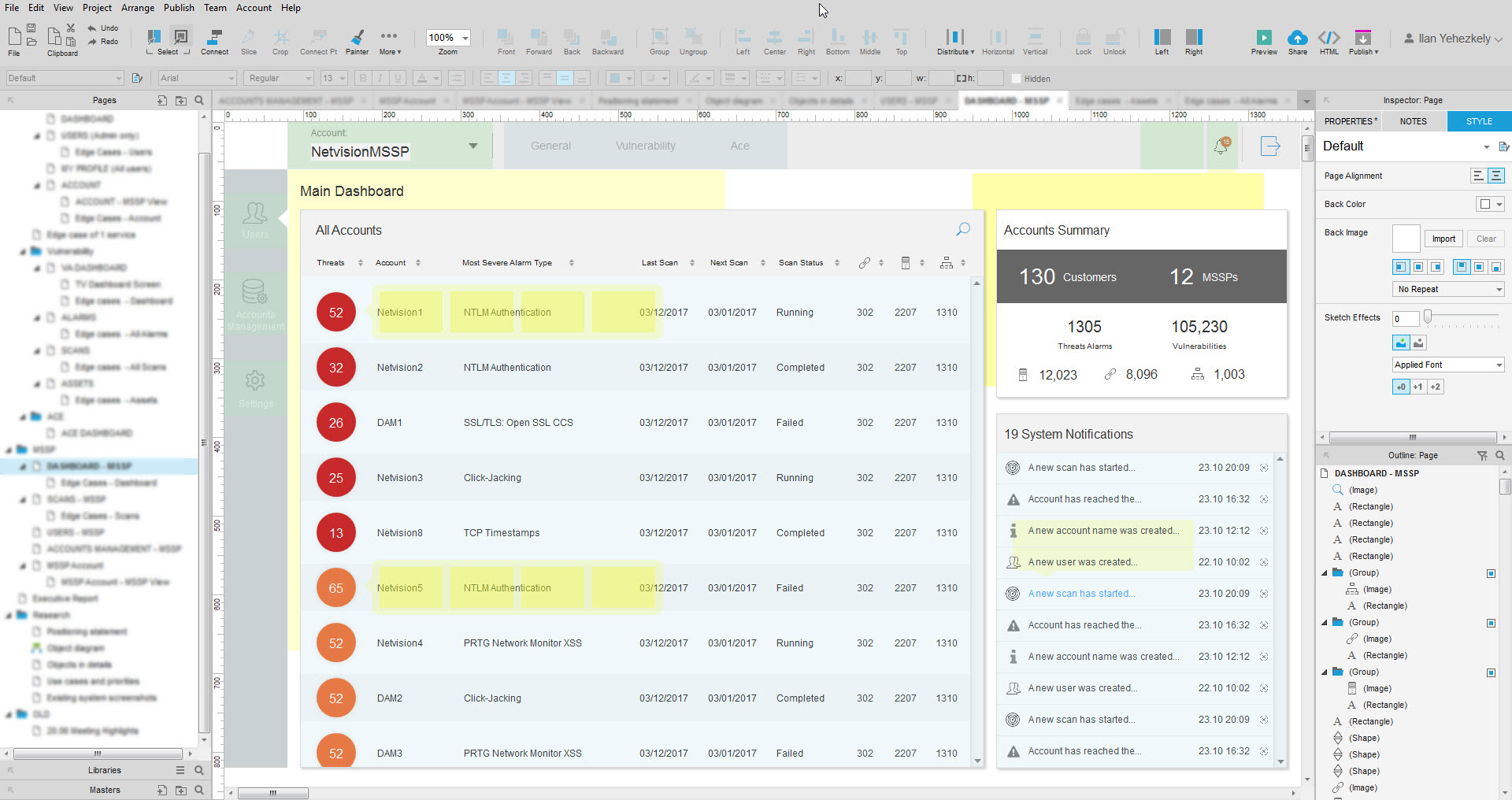The image size is (1512, 800).
Task: Collapse the first (Group) in Outline
Action: (1325, 573)
